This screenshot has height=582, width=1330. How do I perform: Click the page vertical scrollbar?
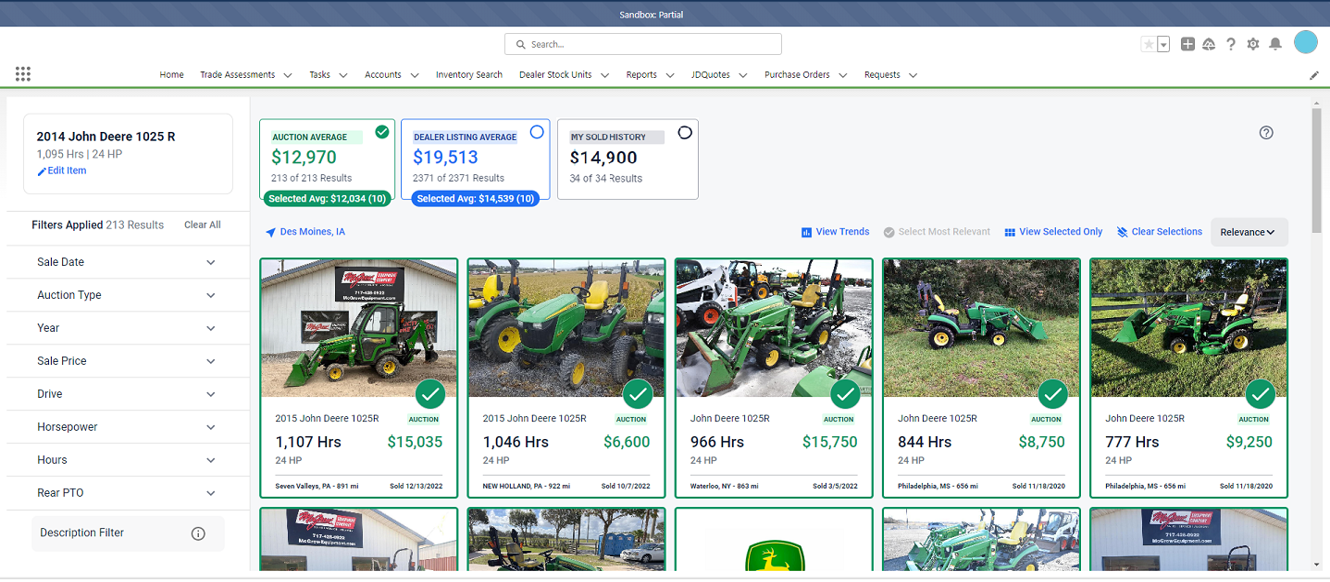[x=1317, y=170]
